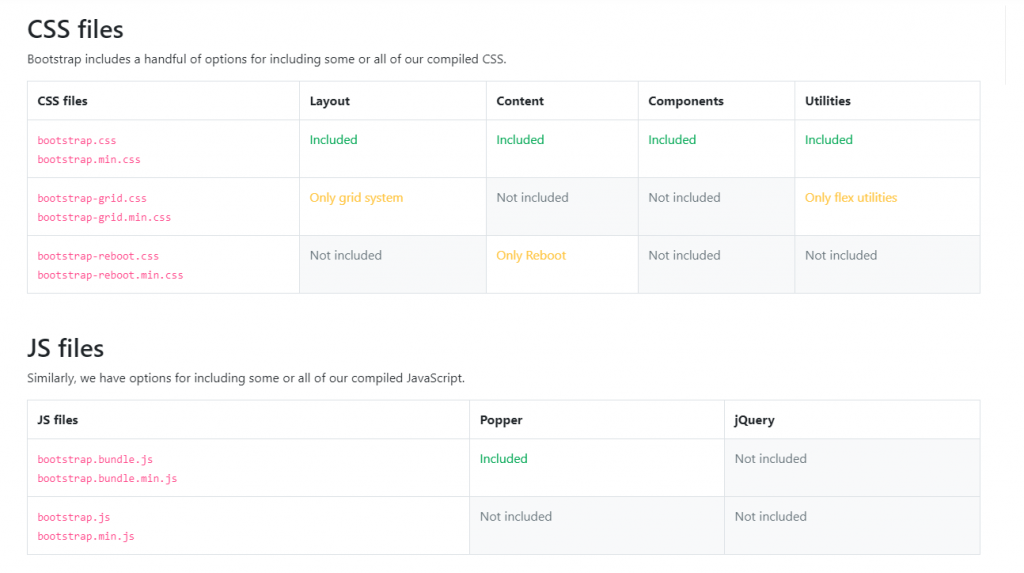Click the "Only grid system" cell
1024x573 pixels.
coord(356,198)
